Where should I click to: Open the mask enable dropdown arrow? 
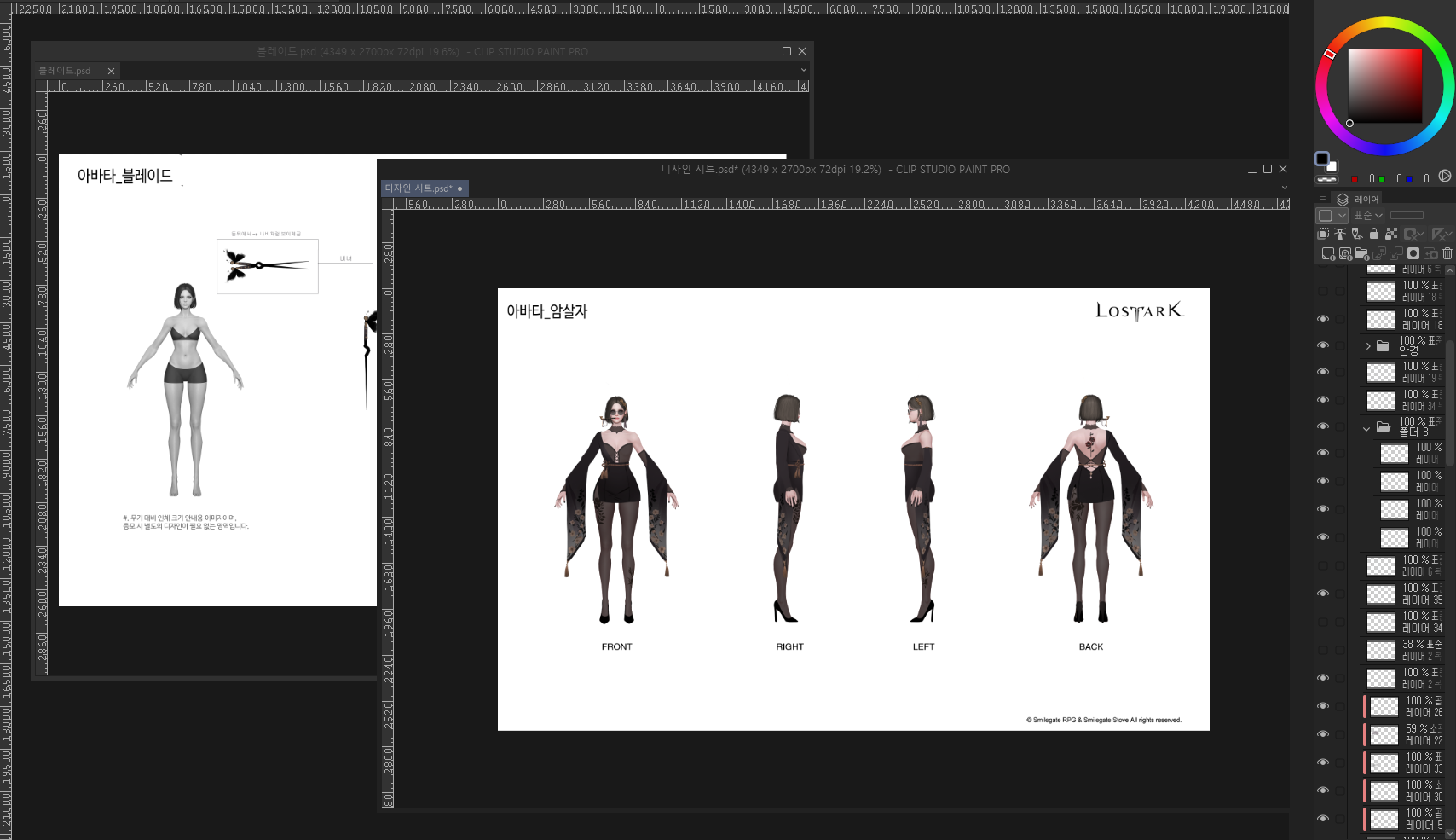click(1421, 233)
